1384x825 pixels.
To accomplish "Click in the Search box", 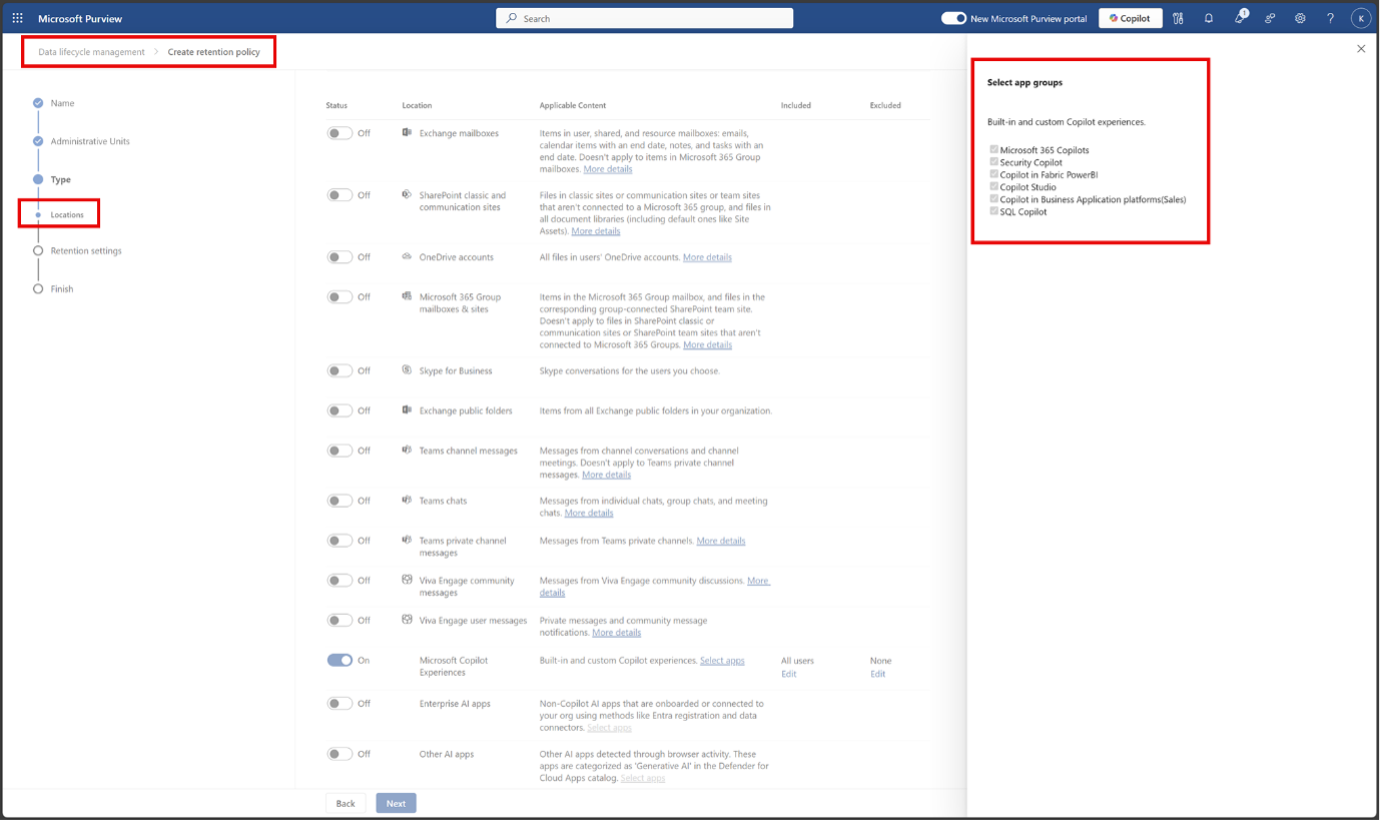I will 645,18.
